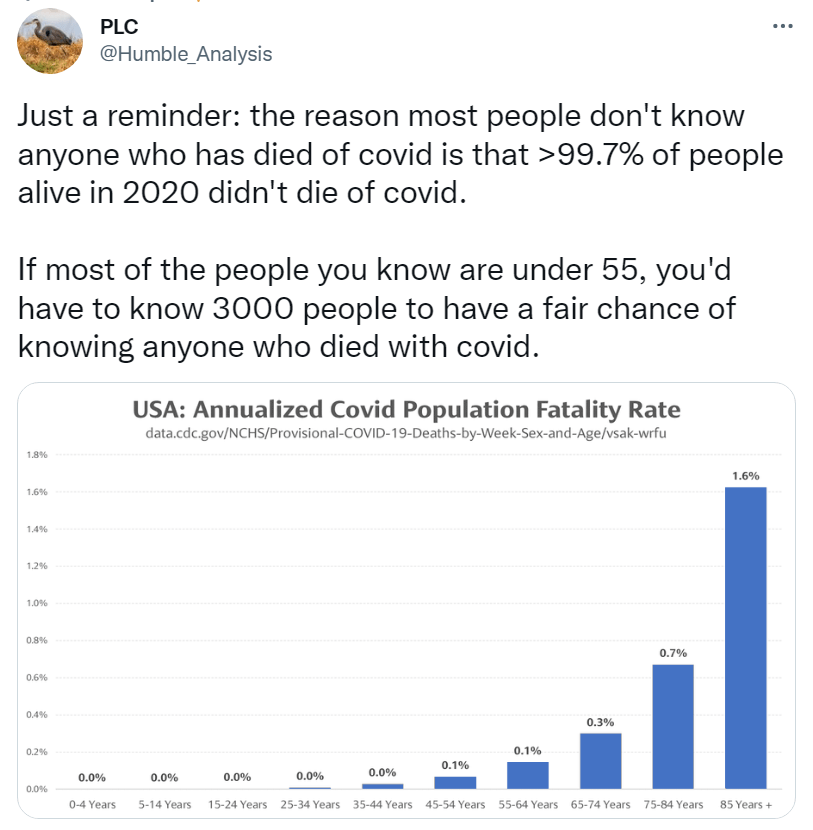Click the 85 Years + axis label

point(746,804)
